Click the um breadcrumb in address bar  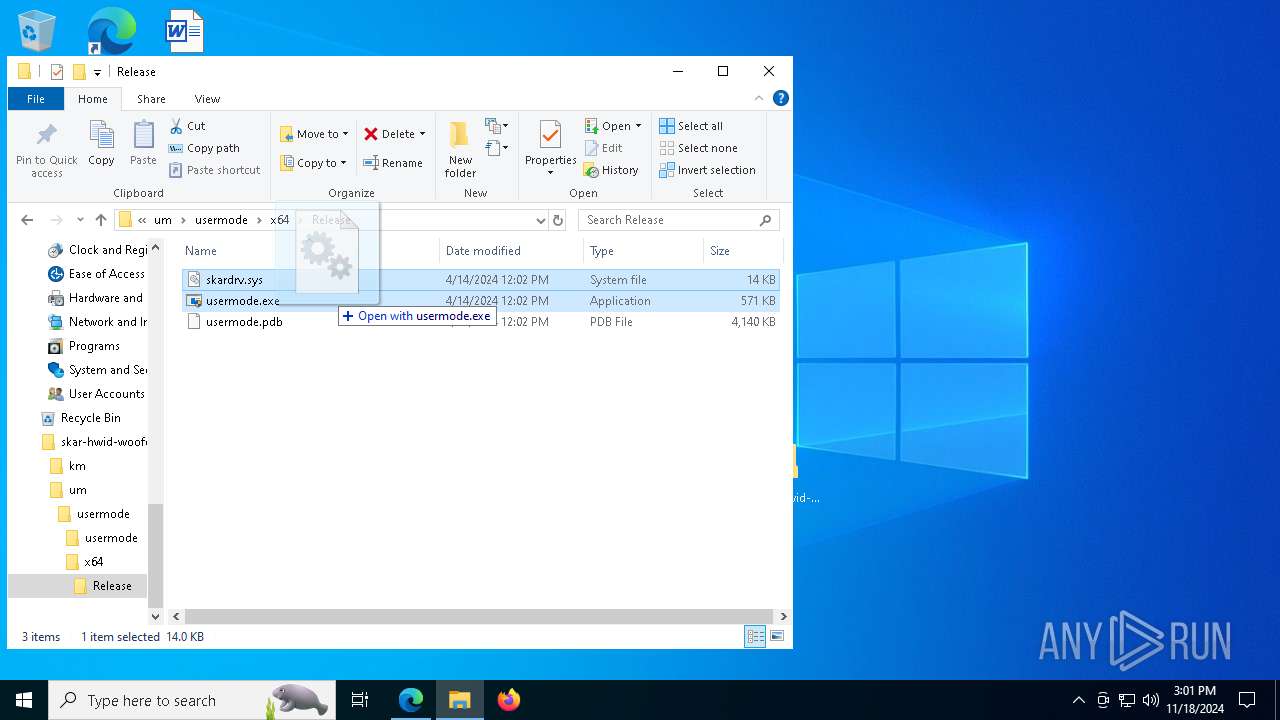[162, 220]
